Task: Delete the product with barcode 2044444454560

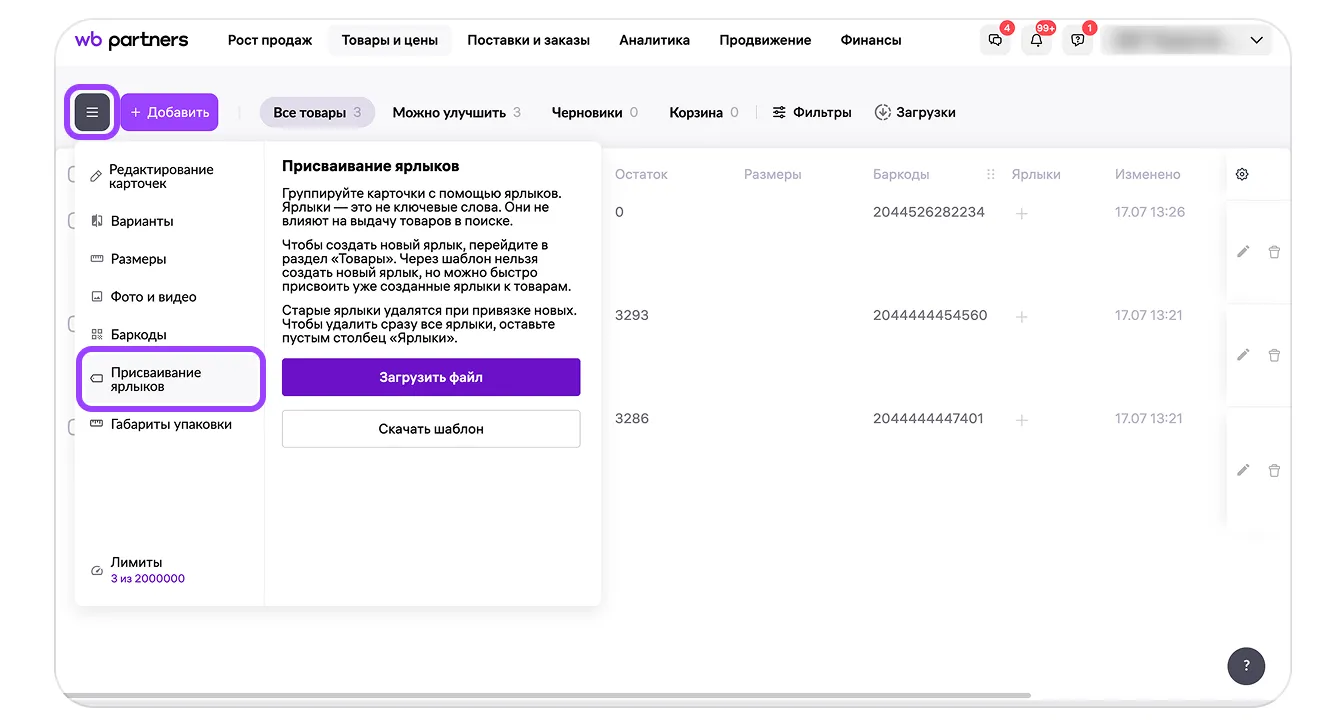Action: pos(1274,355)
